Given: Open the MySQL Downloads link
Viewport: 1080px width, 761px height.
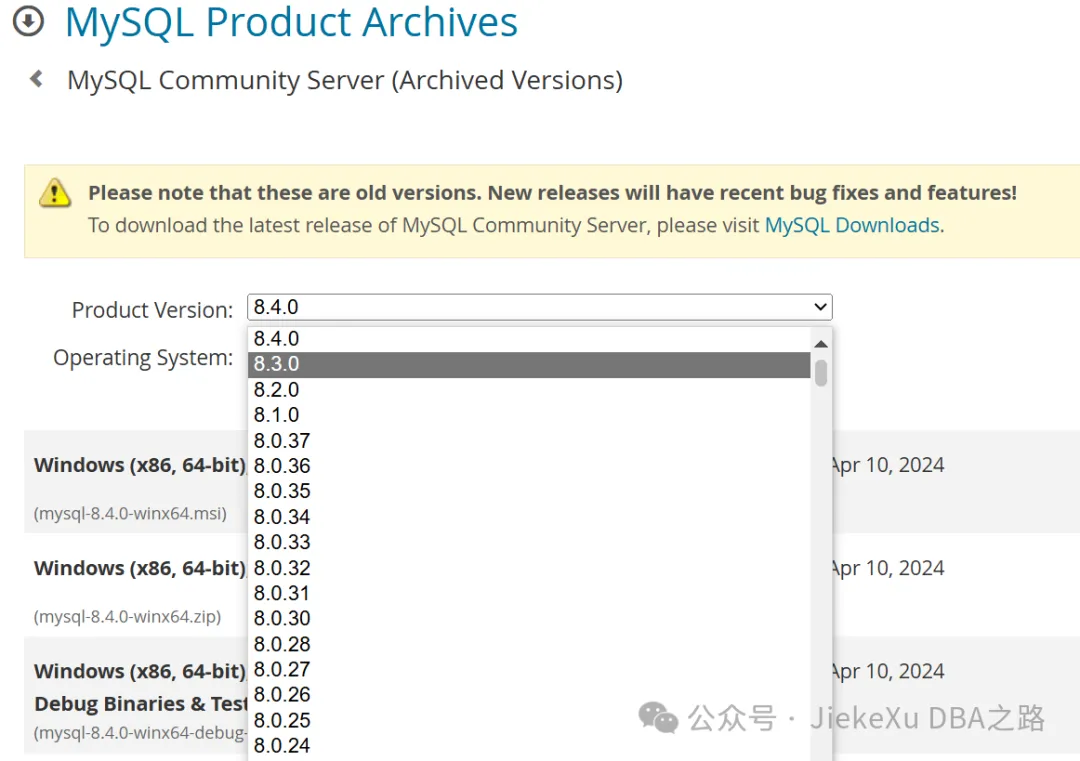Looking at the screenshot, I should click(851, 225).
